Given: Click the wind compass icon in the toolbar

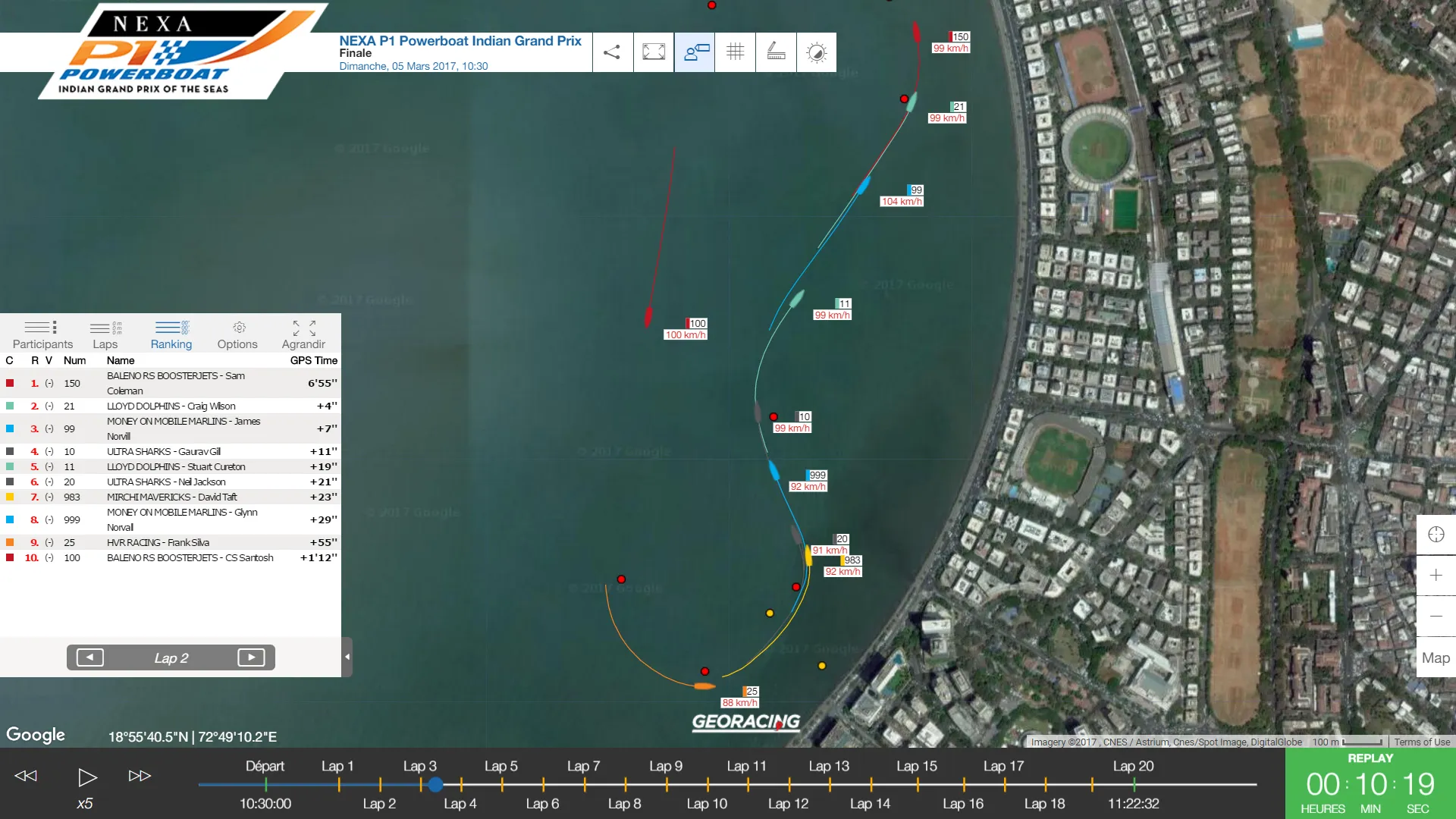Looking at the screenshot, I should 817,52.
